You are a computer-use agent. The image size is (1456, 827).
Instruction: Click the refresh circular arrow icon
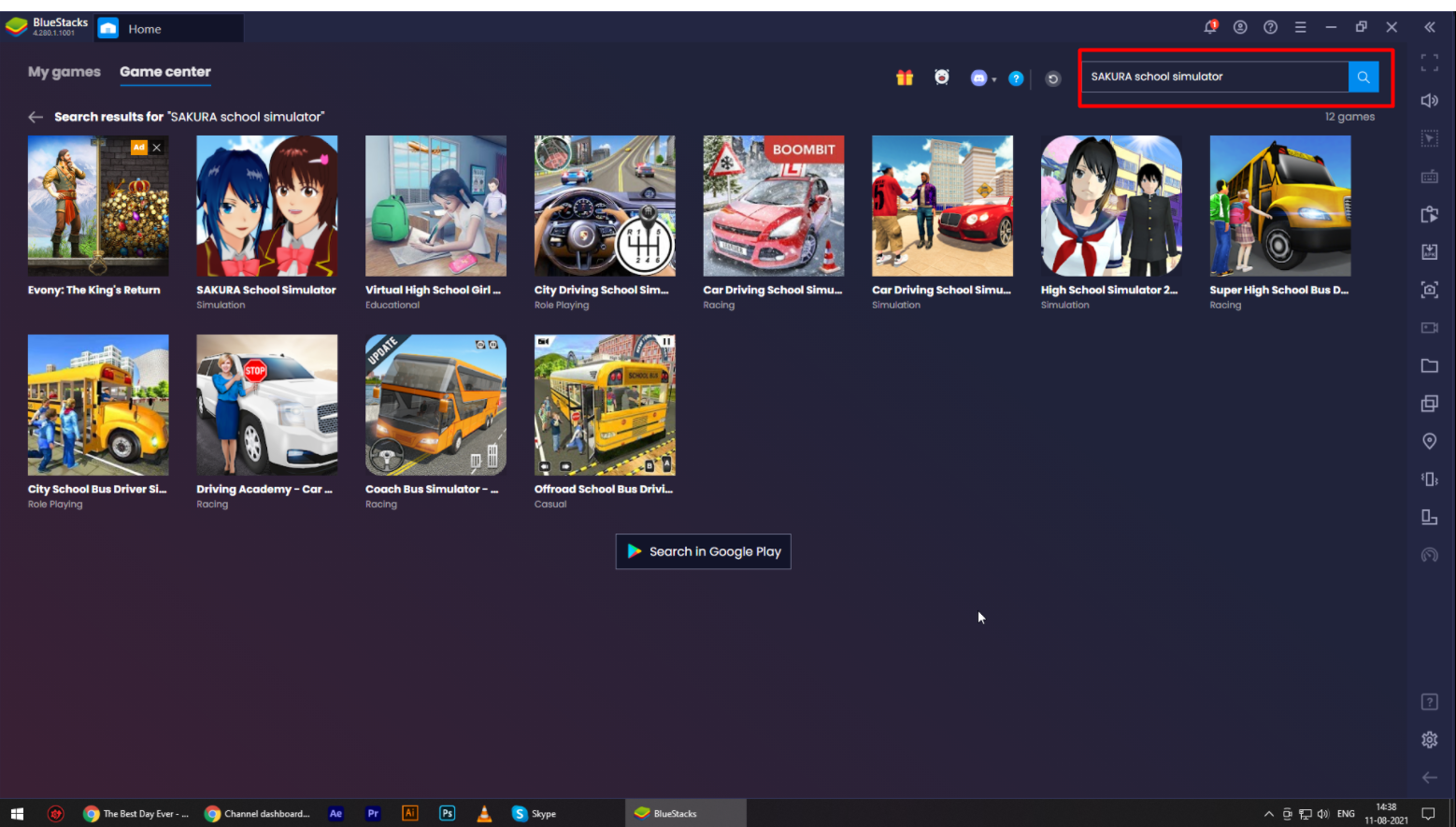click(x=1053, y=78)
